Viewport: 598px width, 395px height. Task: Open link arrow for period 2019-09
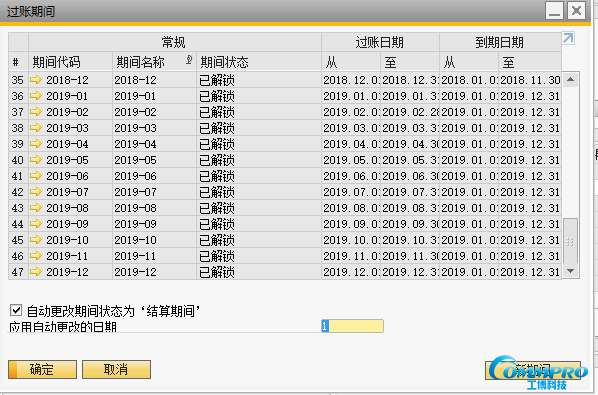(x=36, y=224)
